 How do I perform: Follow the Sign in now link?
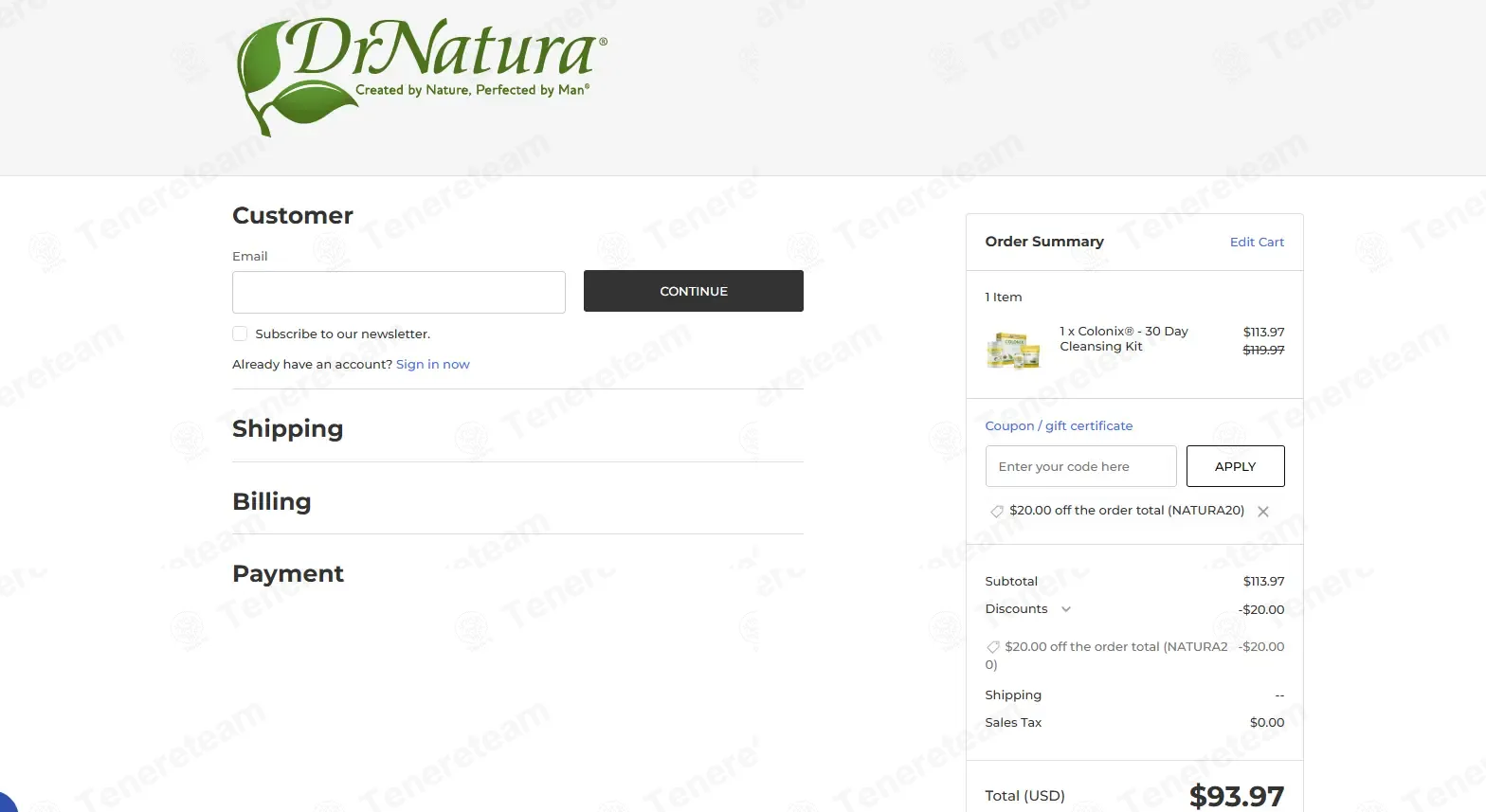point(433,364)
